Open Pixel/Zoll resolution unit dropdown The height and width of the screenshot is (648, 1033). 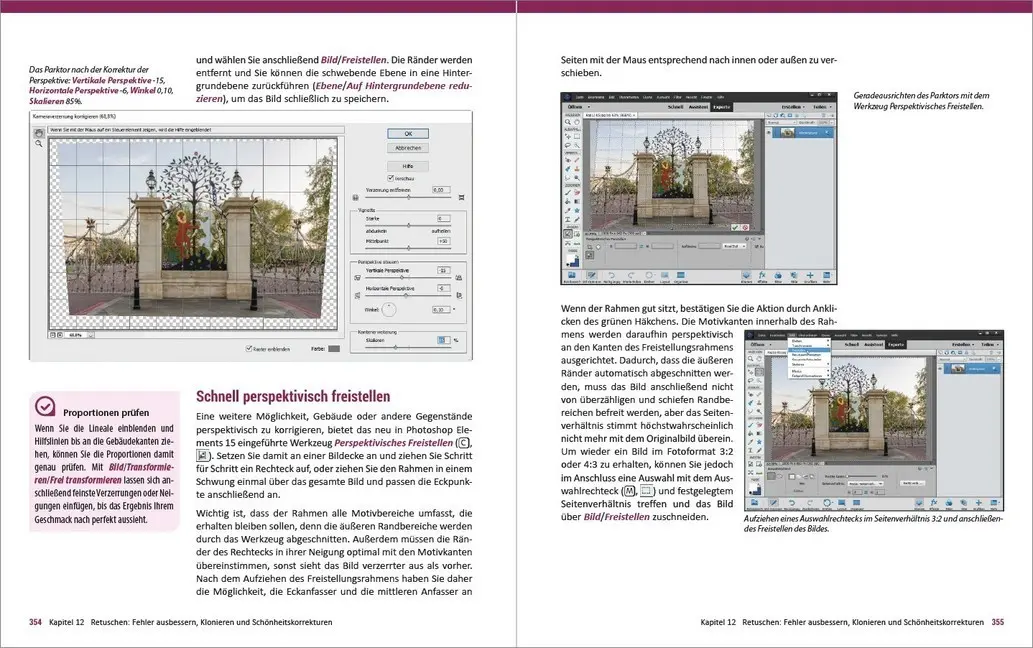tap(733, 246)
